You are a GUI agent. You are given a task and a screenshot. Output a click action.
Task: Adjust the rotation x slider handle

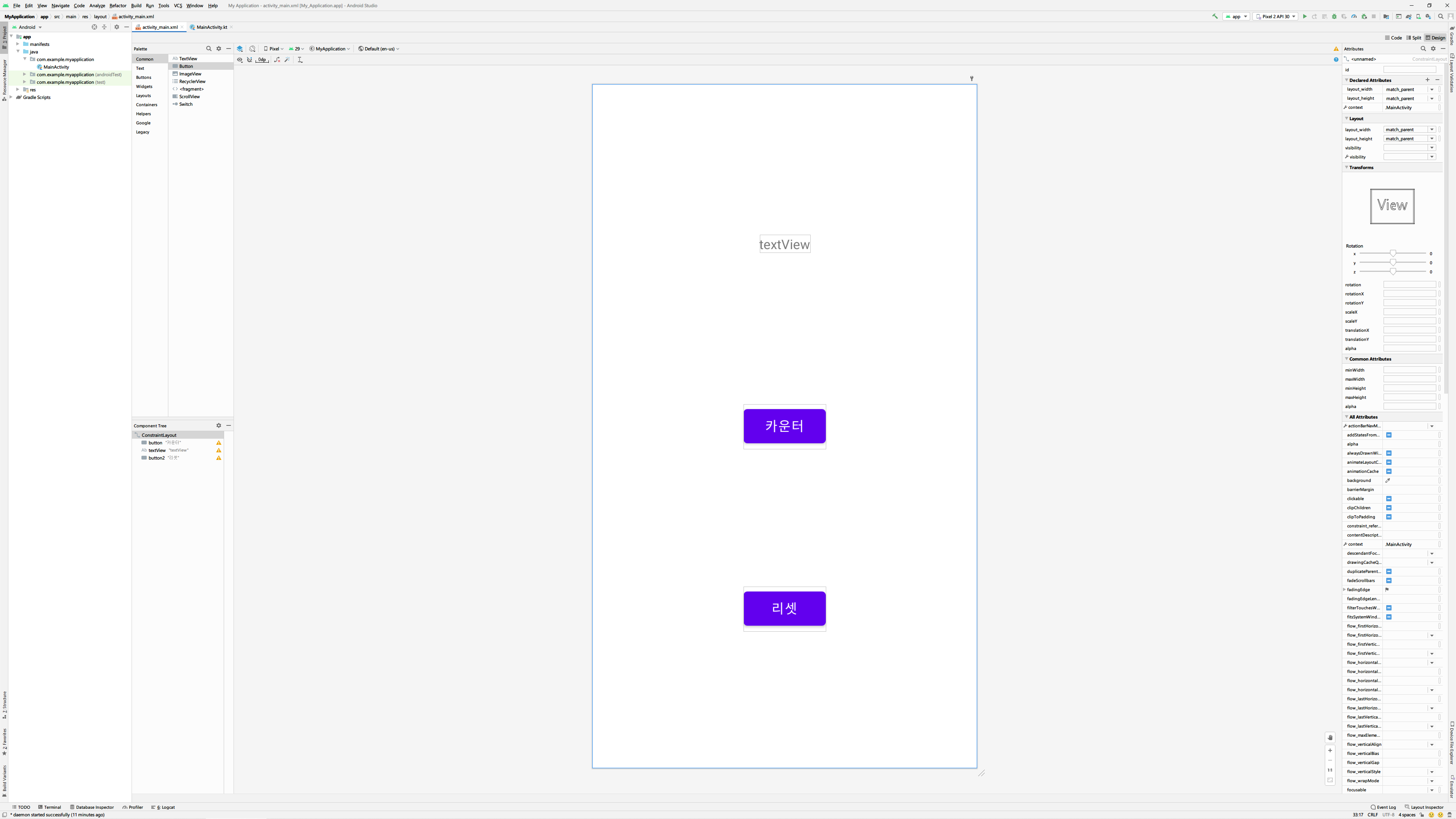pyautogui.click(x=1393, y=254)
